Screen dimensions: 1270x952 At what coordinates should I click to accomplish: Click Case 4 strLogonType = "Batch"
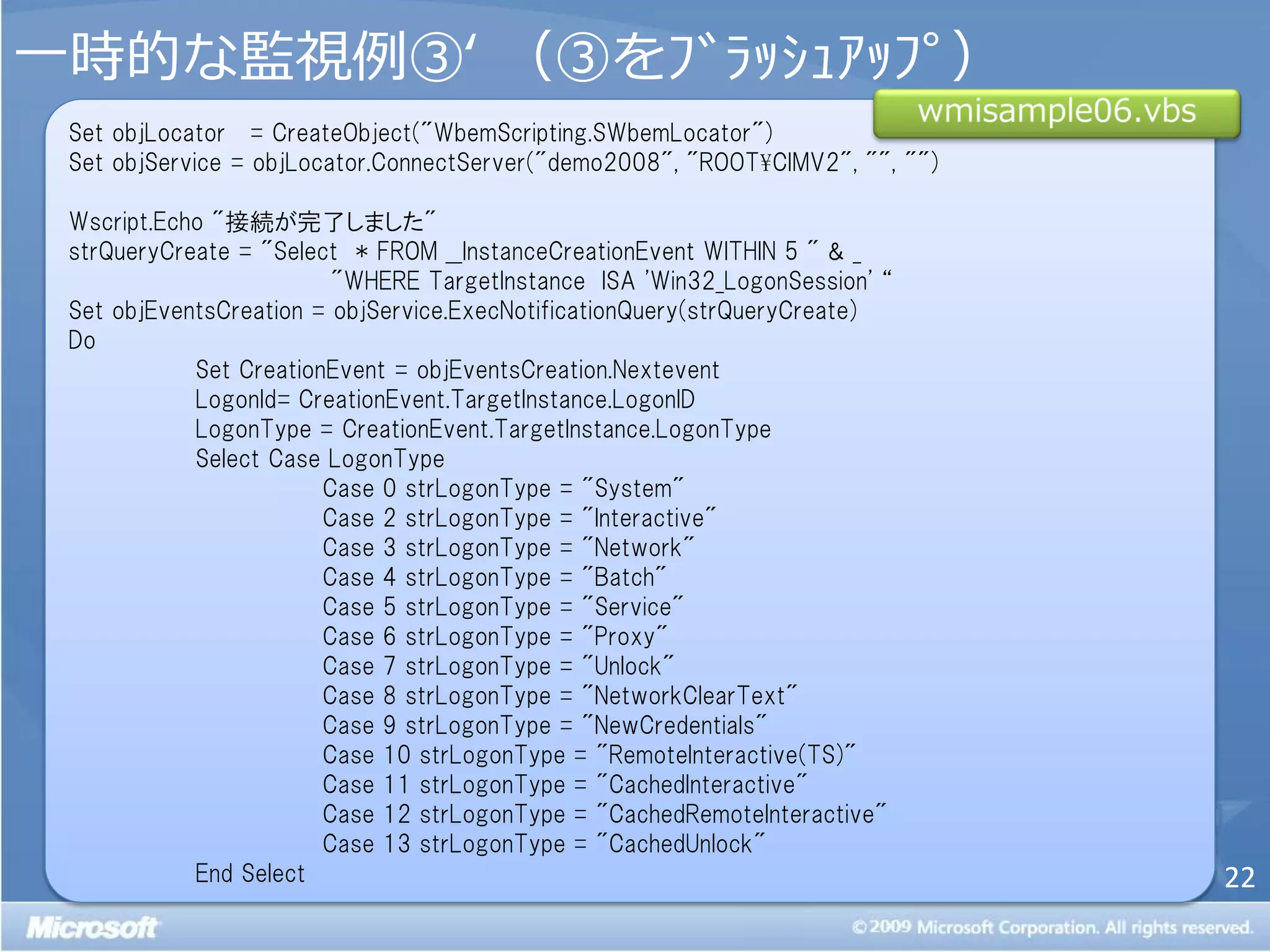click(x=494, y=578)
